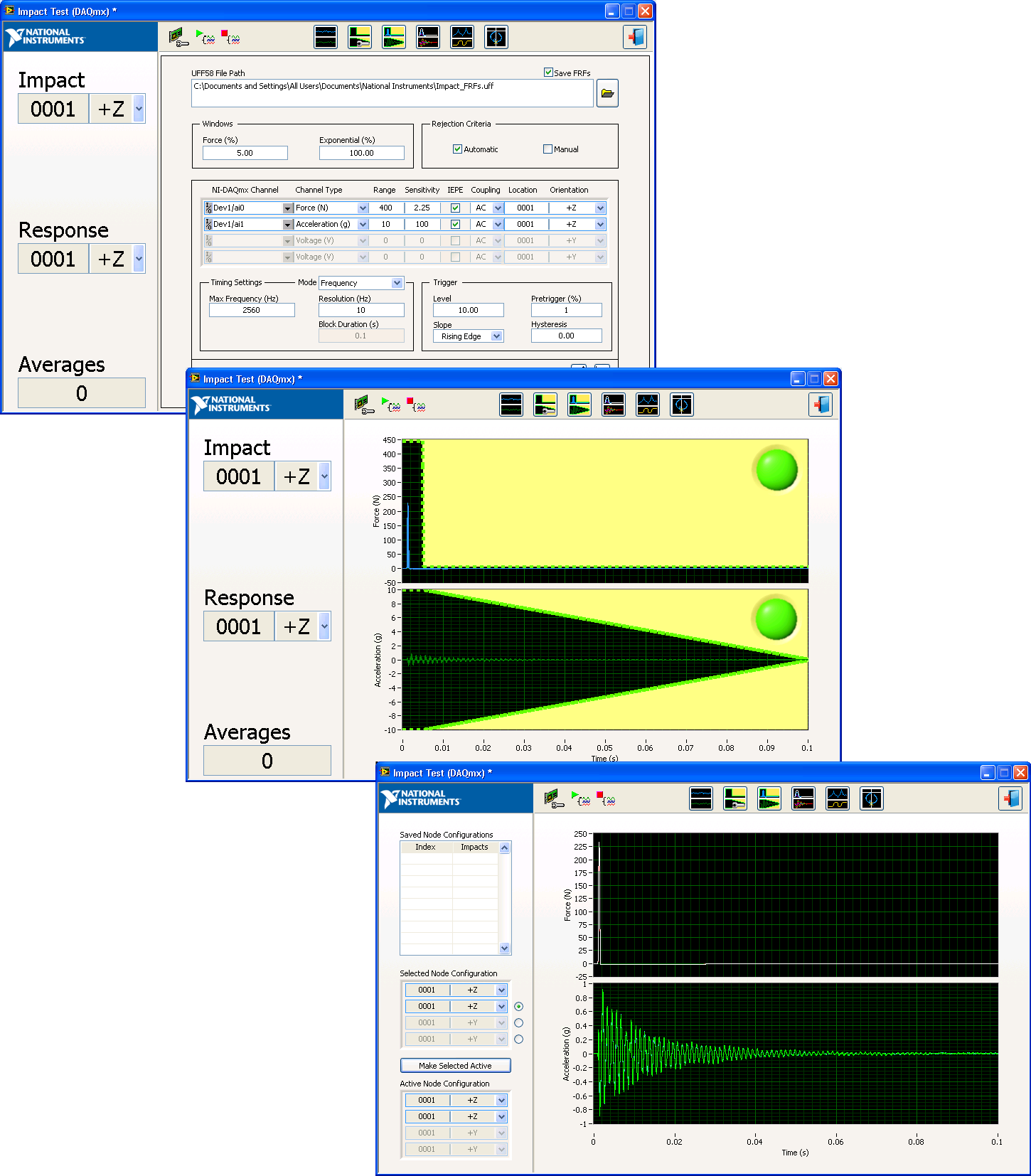
Task: Show time signals icon in node configuration window
Action: [701, 798]
